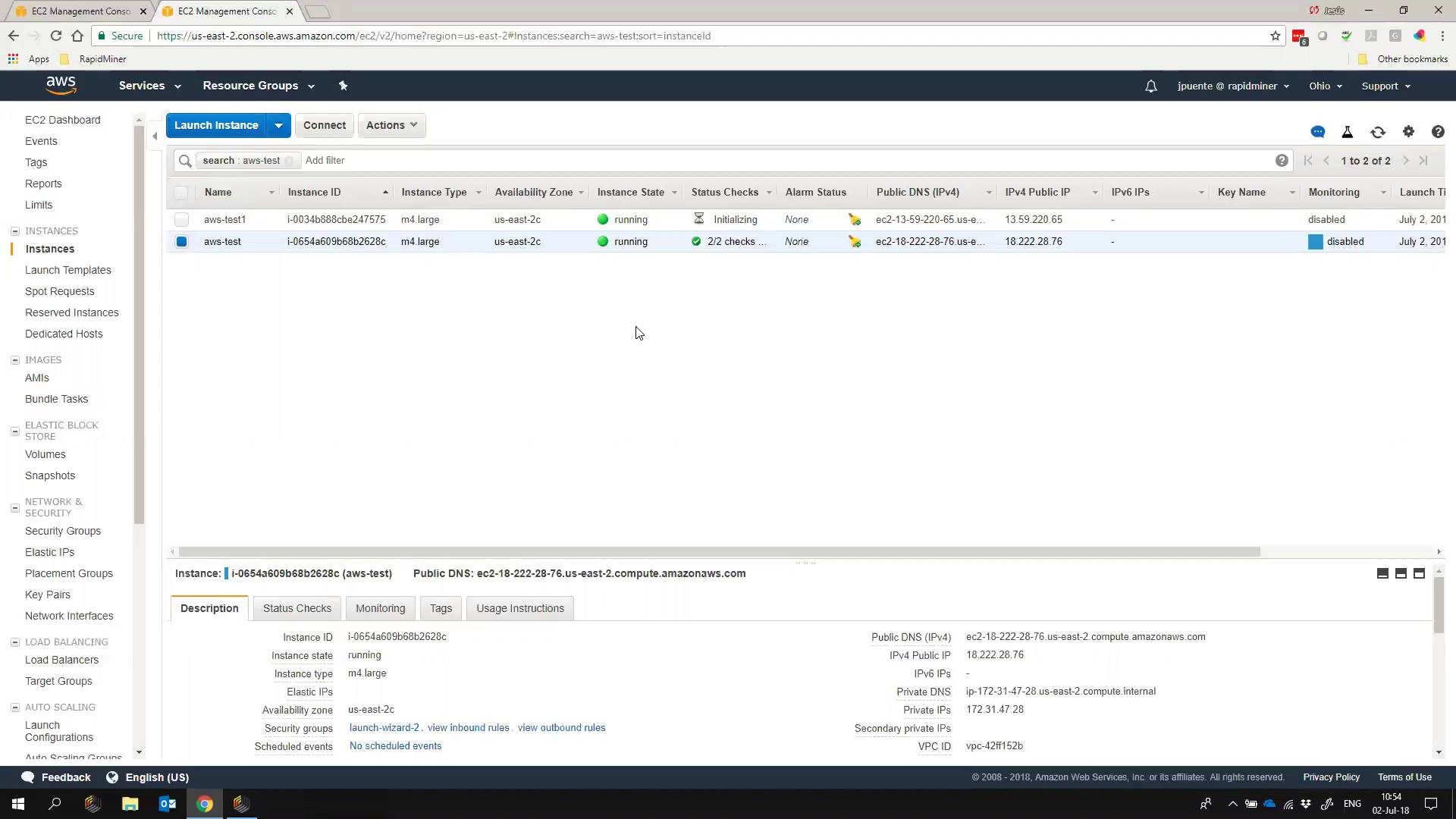Click the feedback chat bubble icon
1456x819 pixels.
point(1318,132)
